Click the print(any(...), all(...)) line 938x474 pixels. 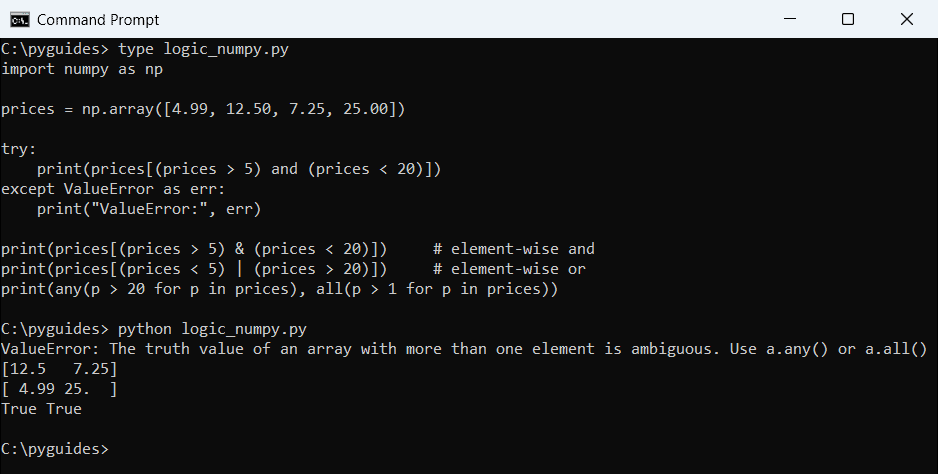[x=279, y=289]
